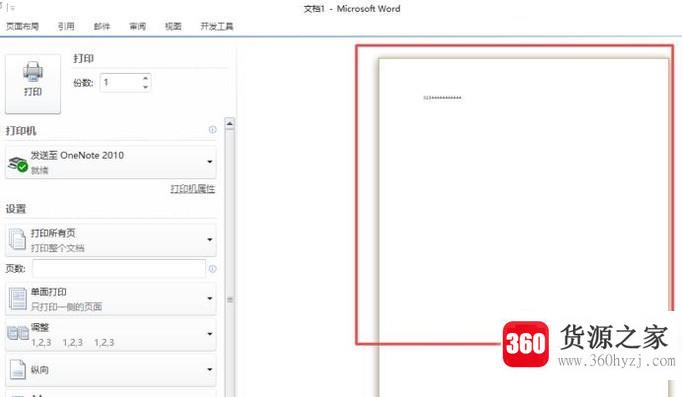The height and width of the screenshot is (397, 682).
Task: Click the OneNote 2010 printer status icon
Action: click(18, 164)
